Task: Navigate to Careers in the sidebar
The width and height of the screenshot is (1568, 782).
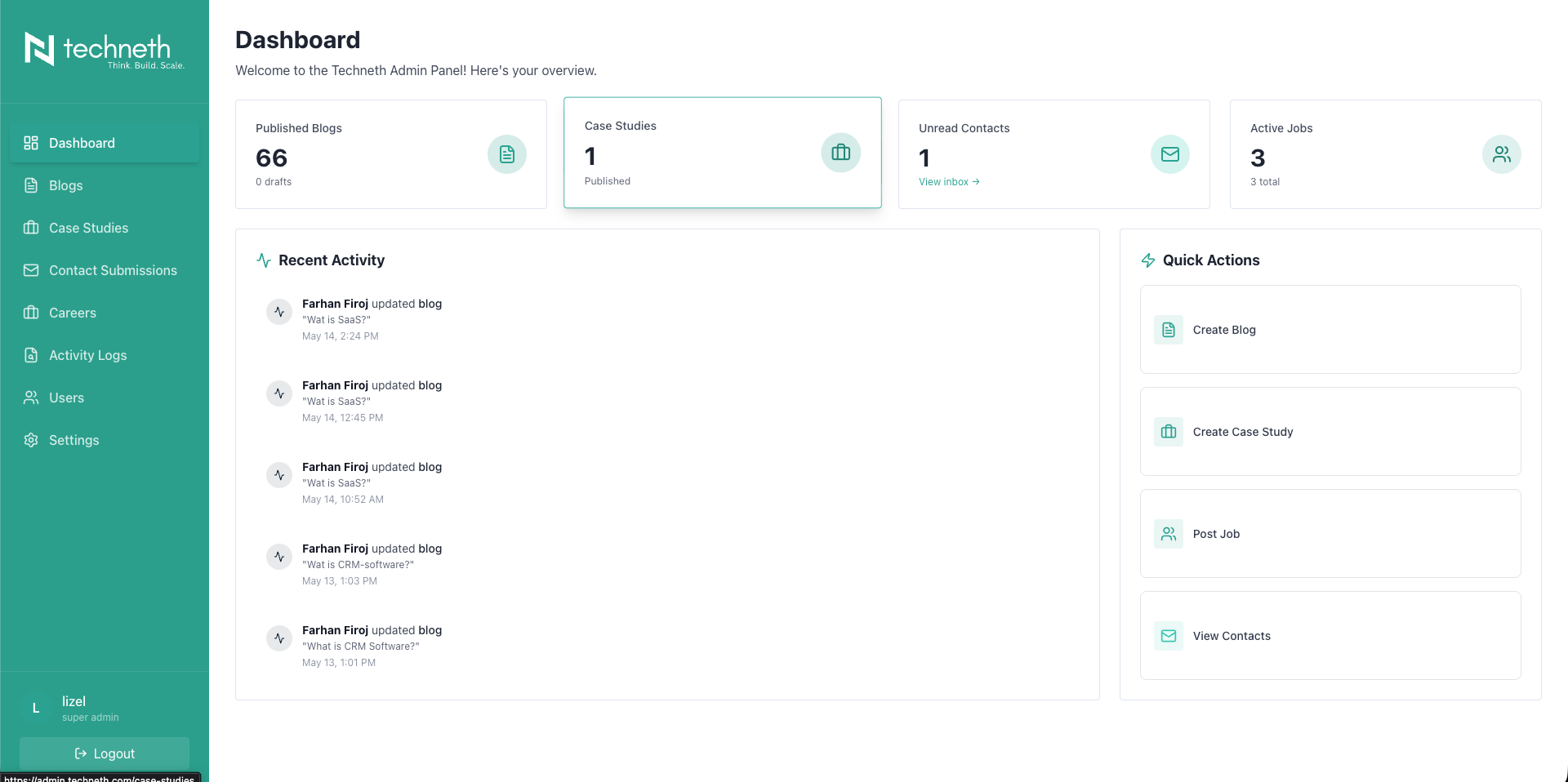Action: (105, 313)
